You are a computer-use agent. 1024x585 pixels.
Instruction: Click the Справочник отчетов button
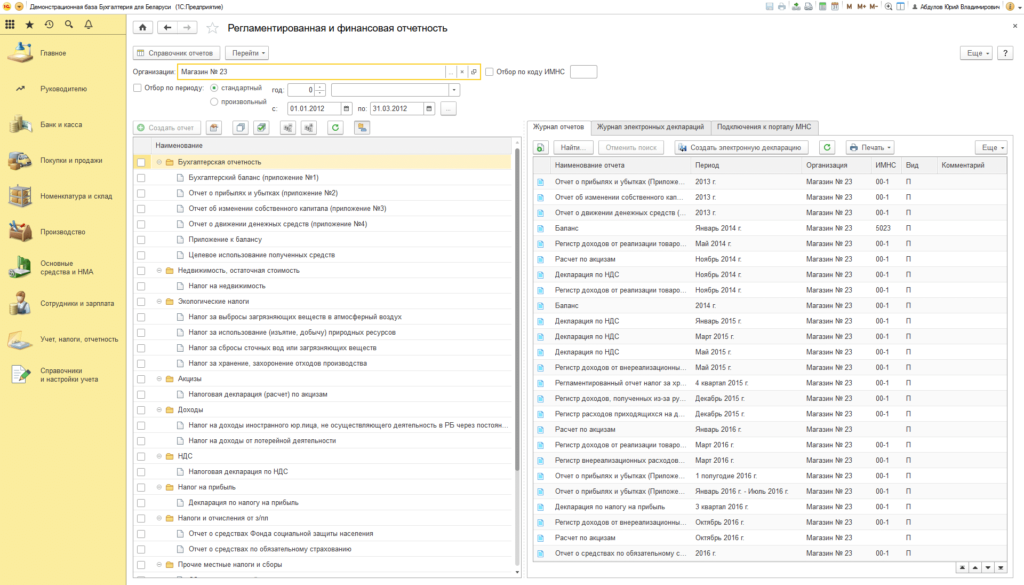pos(175,53)
